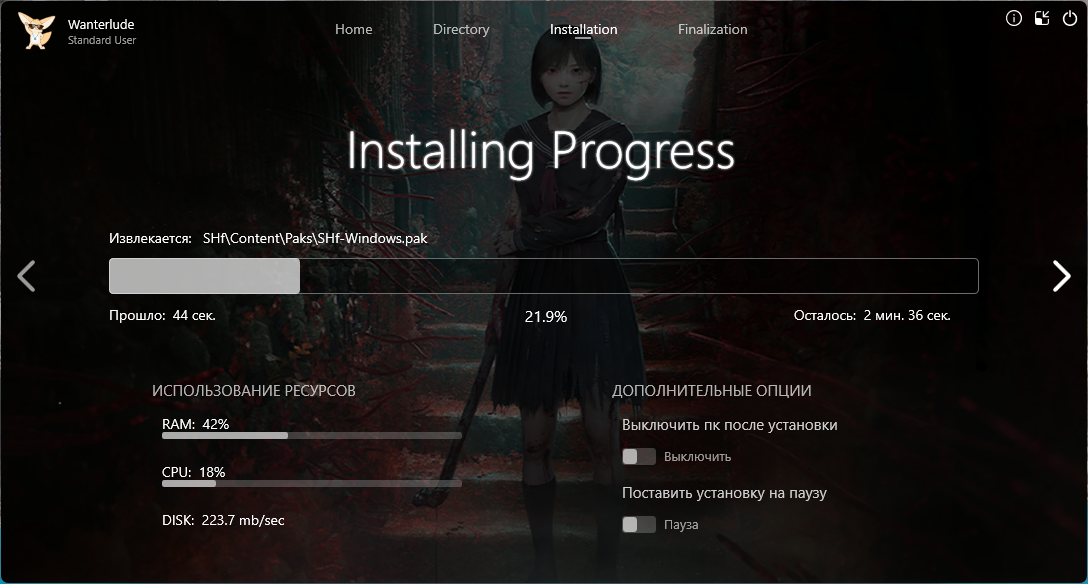This screenshot has width=1088, height=584.
Task: Advance to next page with right arrow
Action: [x=1061, y=276]
